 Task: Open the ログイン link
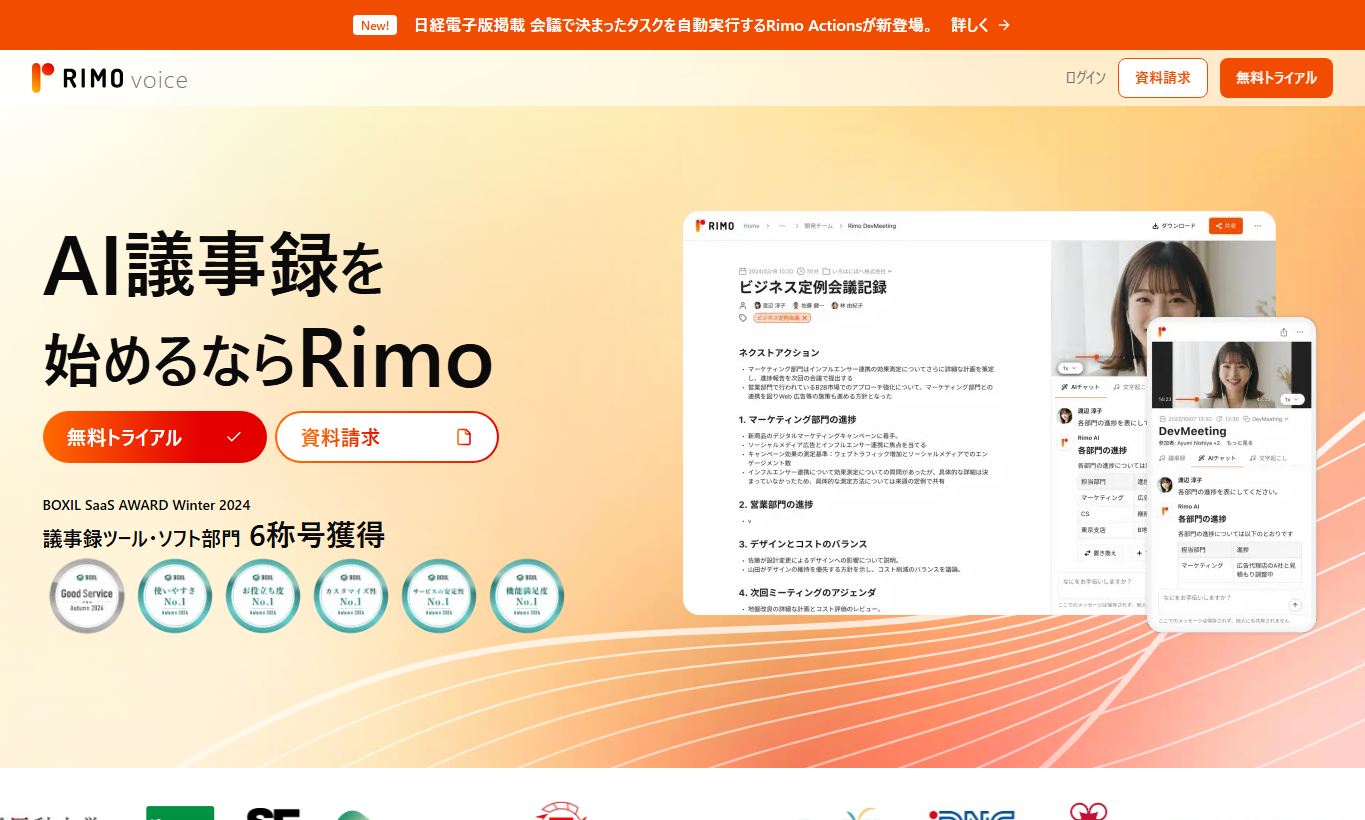(1085, 78)
